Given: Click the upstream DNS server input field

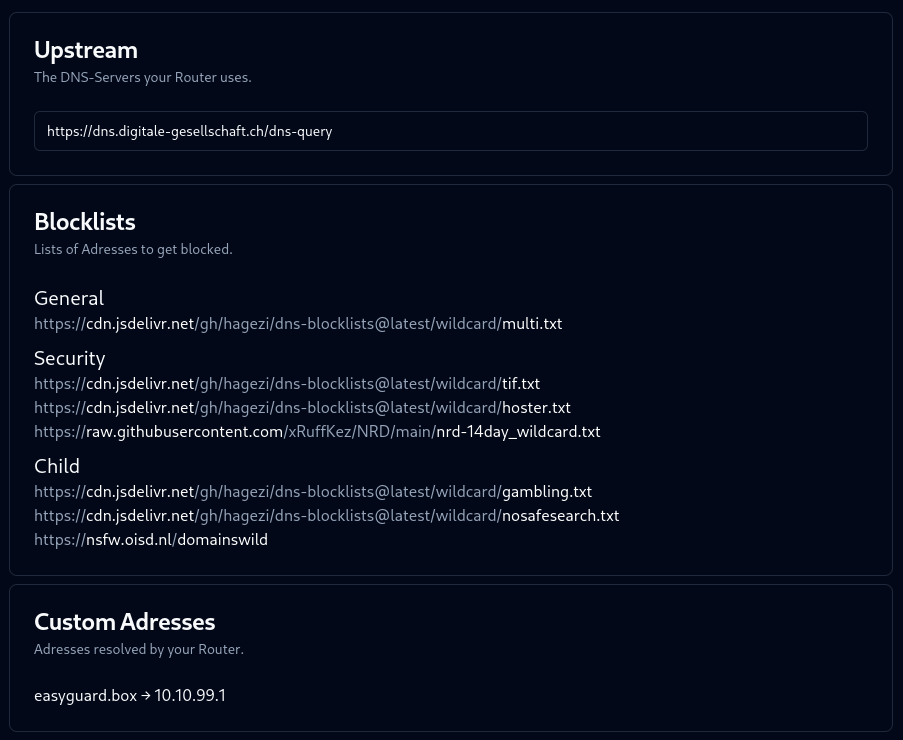Looking at the screenshot, I should pos(450,131).
